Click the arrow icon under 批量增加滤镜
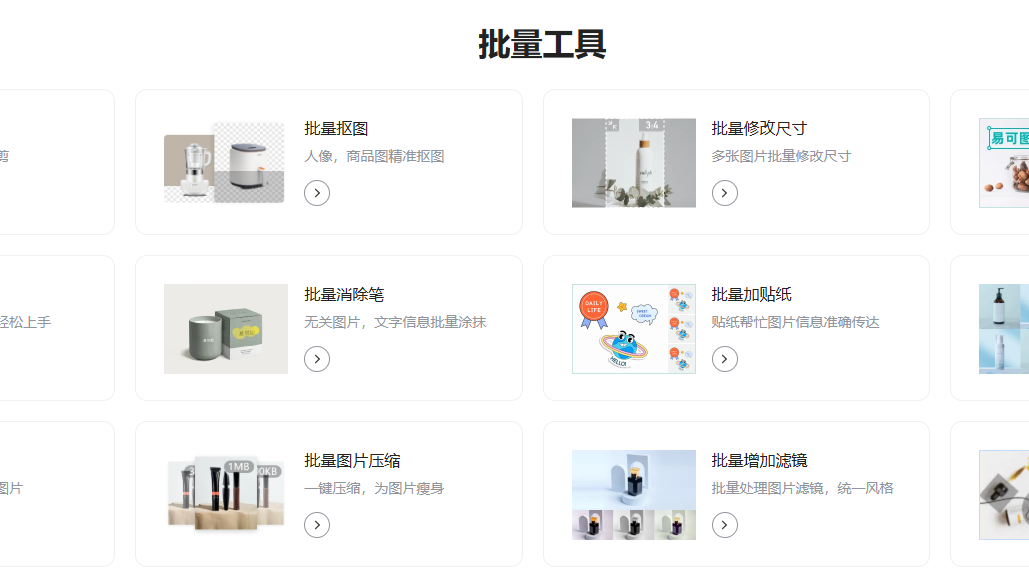The width and height of the screenshot is (1029, 582). coord(724,525)
